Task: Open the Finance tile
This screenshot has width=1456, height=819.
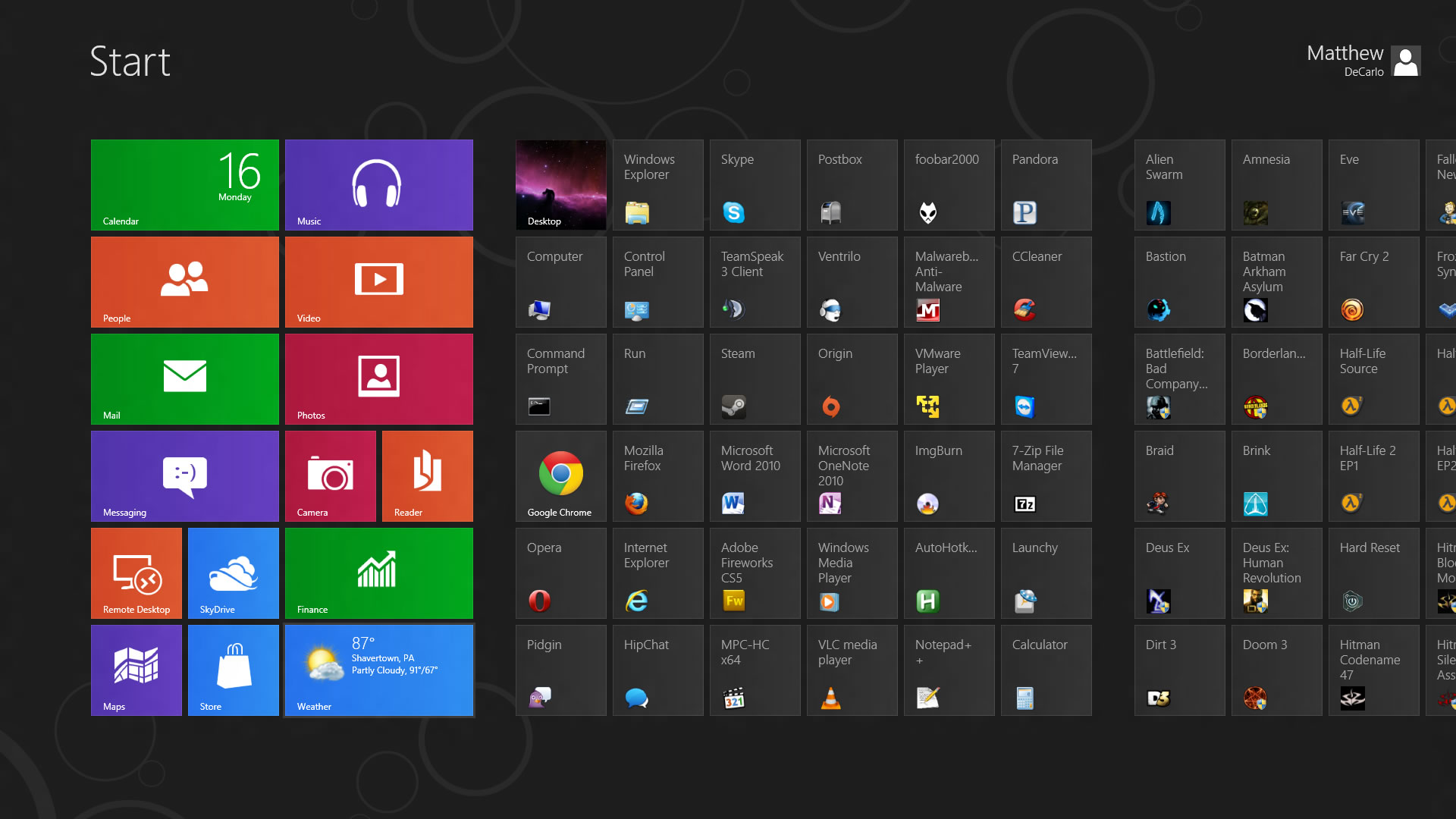Action: pyautogui.click(x=379, y=573)
